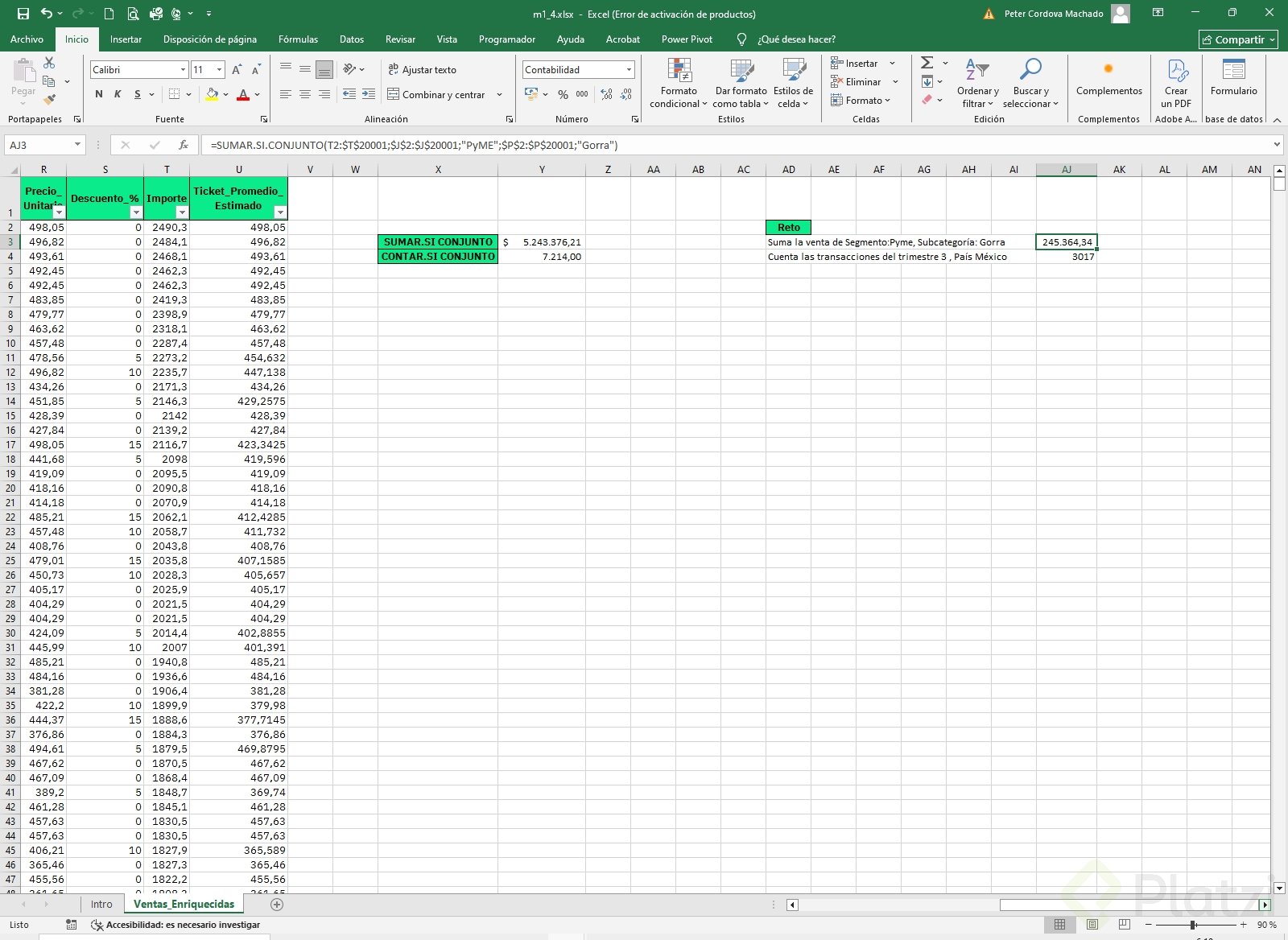Click the Name Box showing AJ3
Viewport: 1288px width, 940px height.
pos(39,145)
